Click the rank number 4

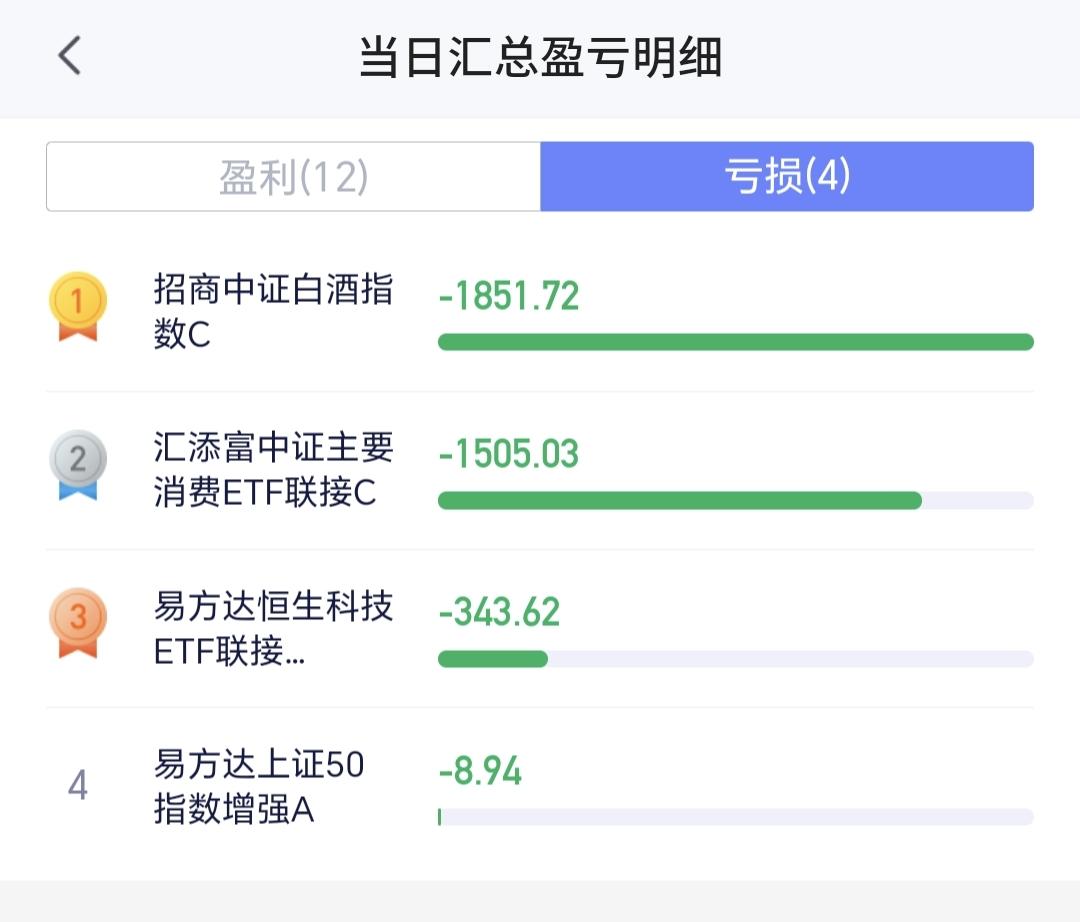click(78, 785)
